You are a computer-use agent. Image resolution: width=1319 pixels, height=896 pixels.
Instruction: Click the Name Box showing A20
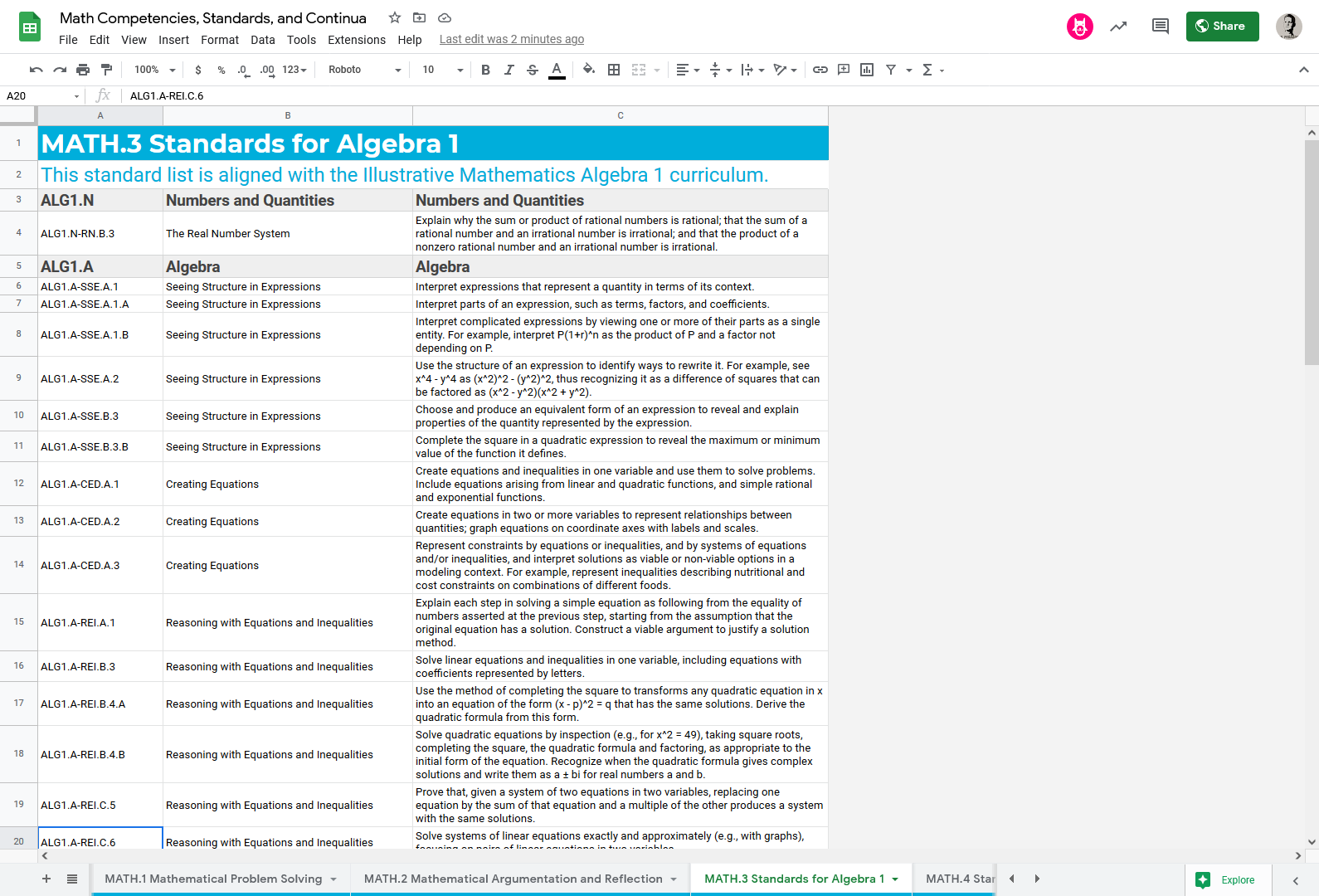pyautogui.click(x=41, y=95)
